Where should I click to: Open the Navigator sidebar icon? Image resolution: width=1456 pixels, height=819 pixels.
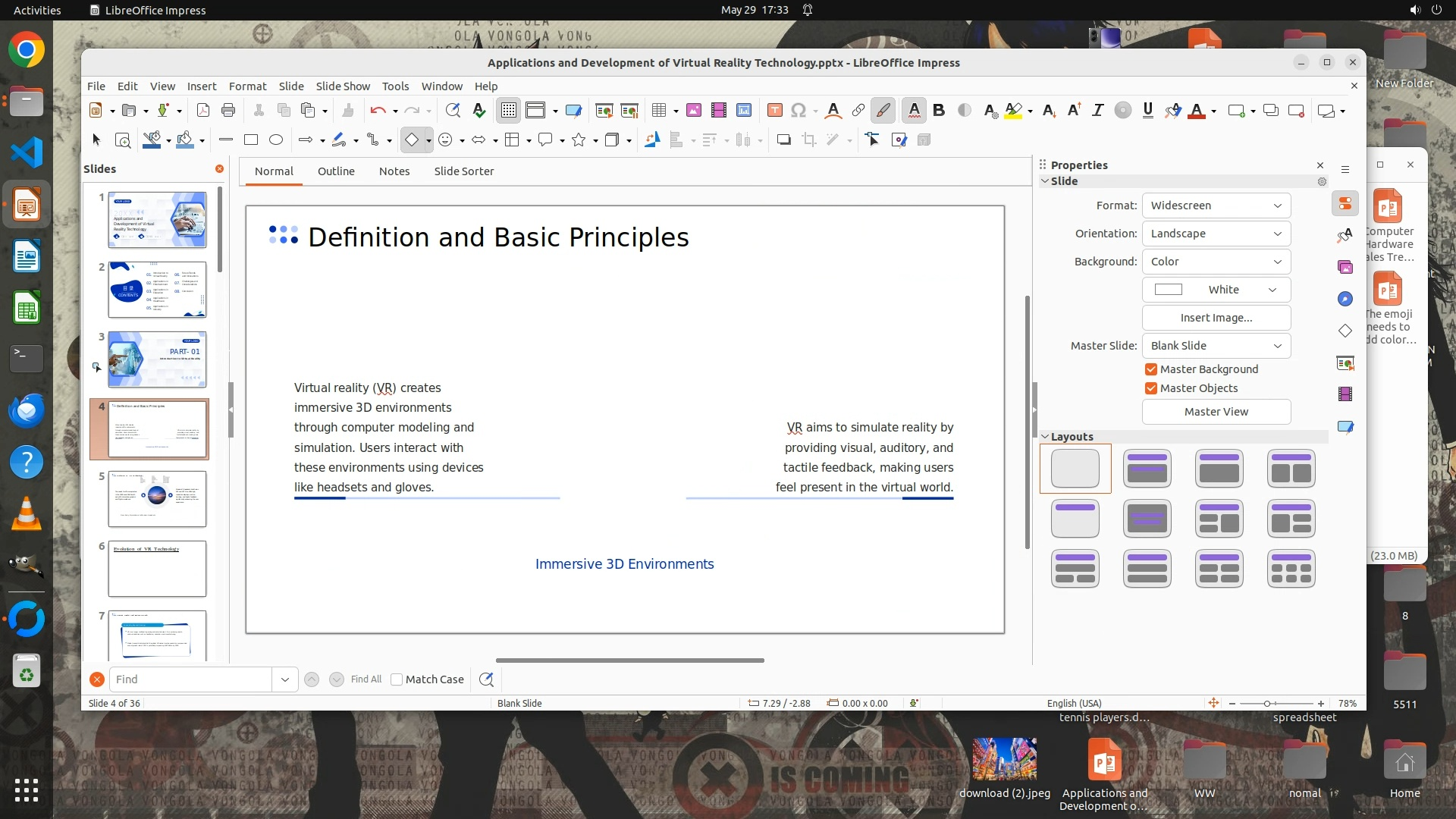point(1345,299)
